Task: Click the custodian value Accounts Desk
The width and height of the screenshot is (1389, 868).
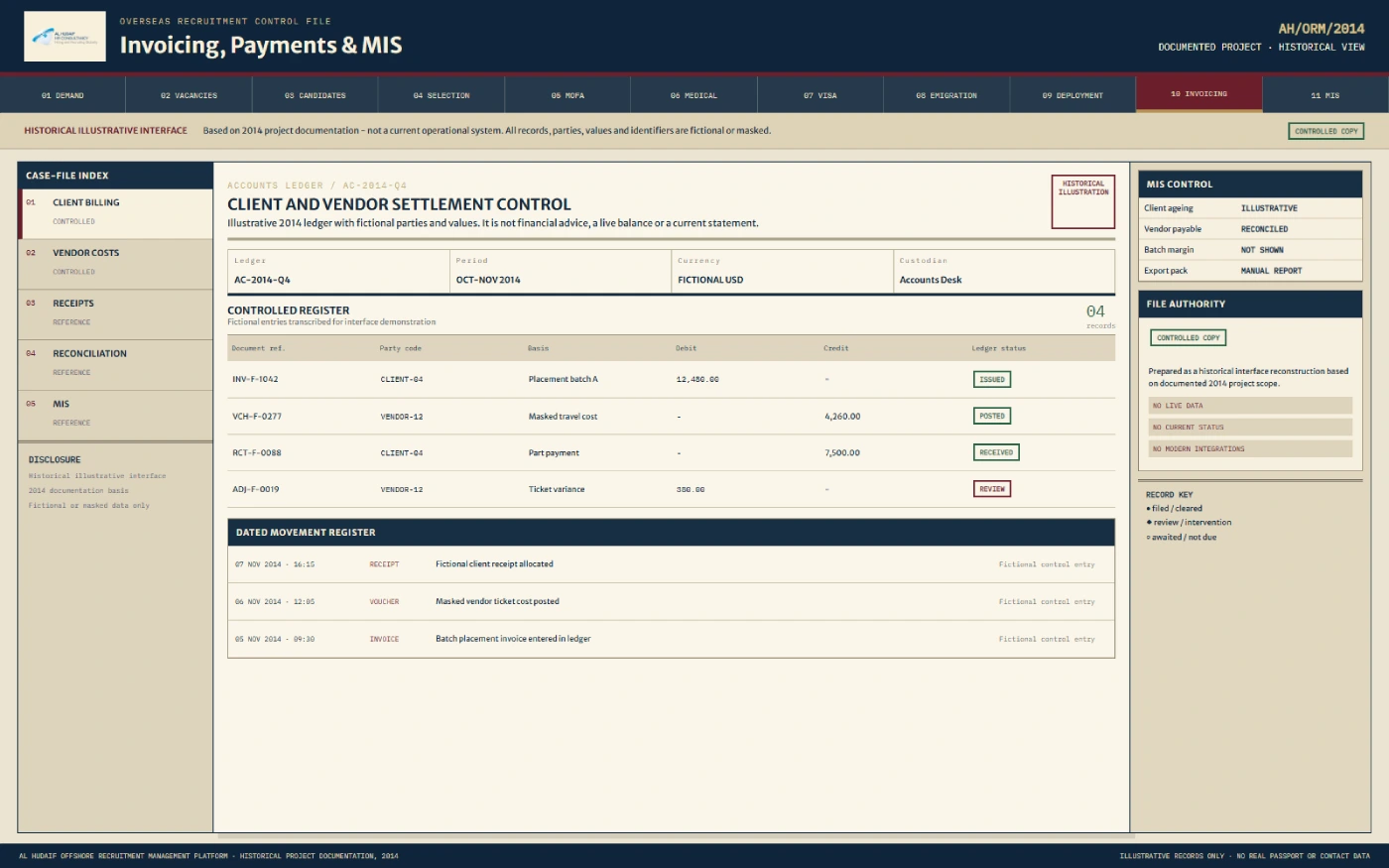Action: point(931,280)
